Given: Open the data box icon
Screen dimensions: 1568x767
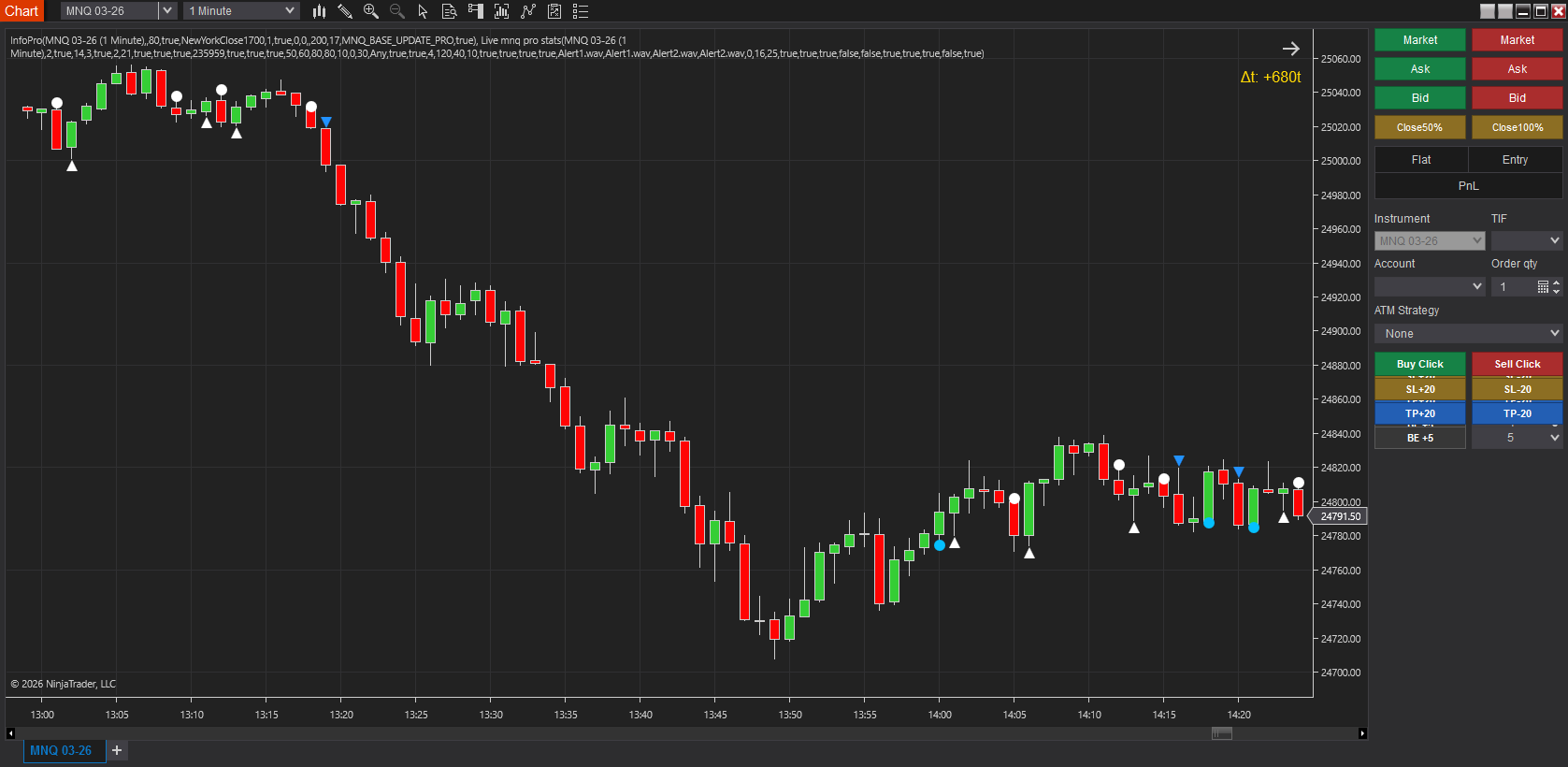Looking at the screenshot, I should tap(449, 11).
